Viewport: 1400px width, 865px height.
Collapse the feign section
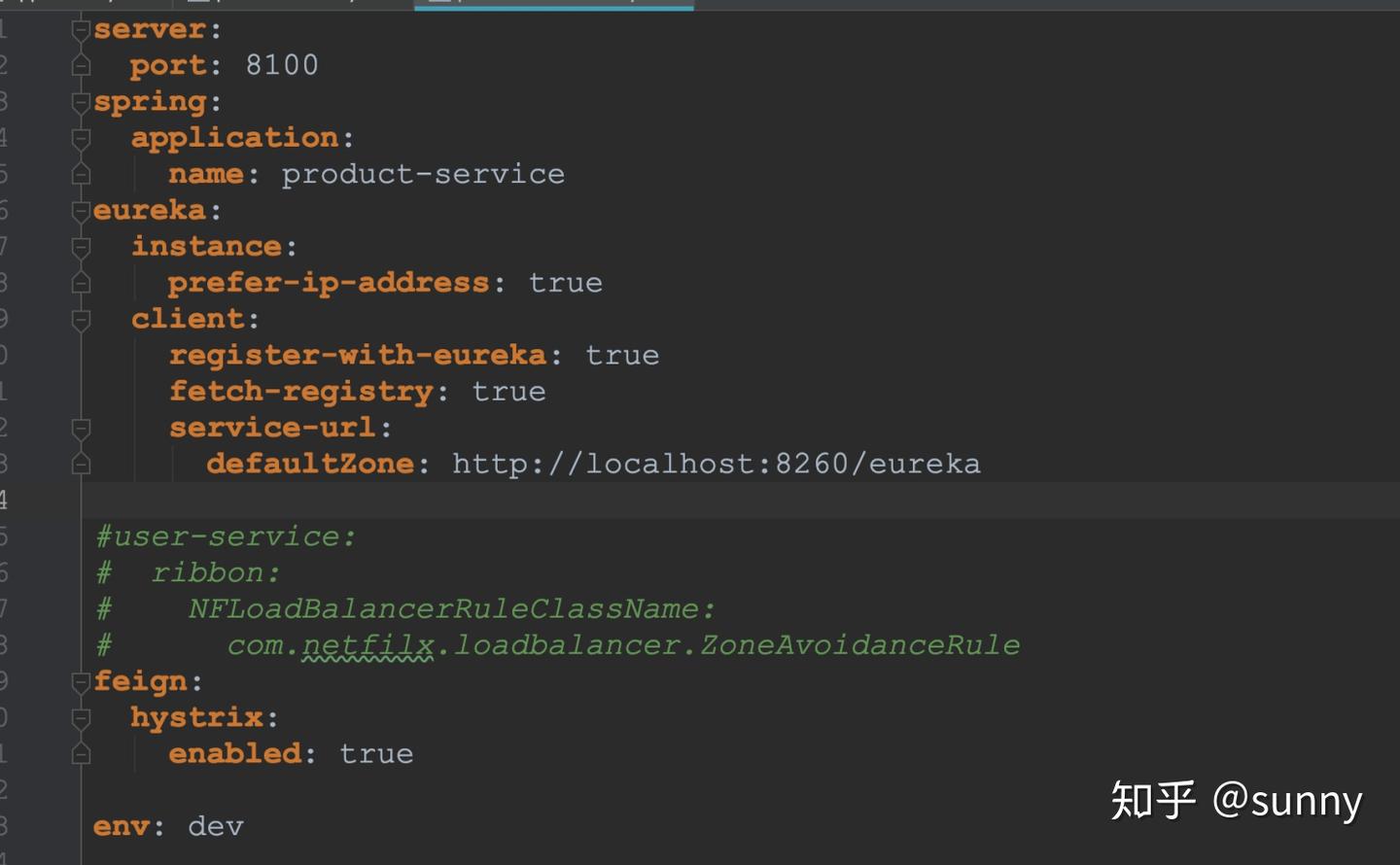coord(82,681)
